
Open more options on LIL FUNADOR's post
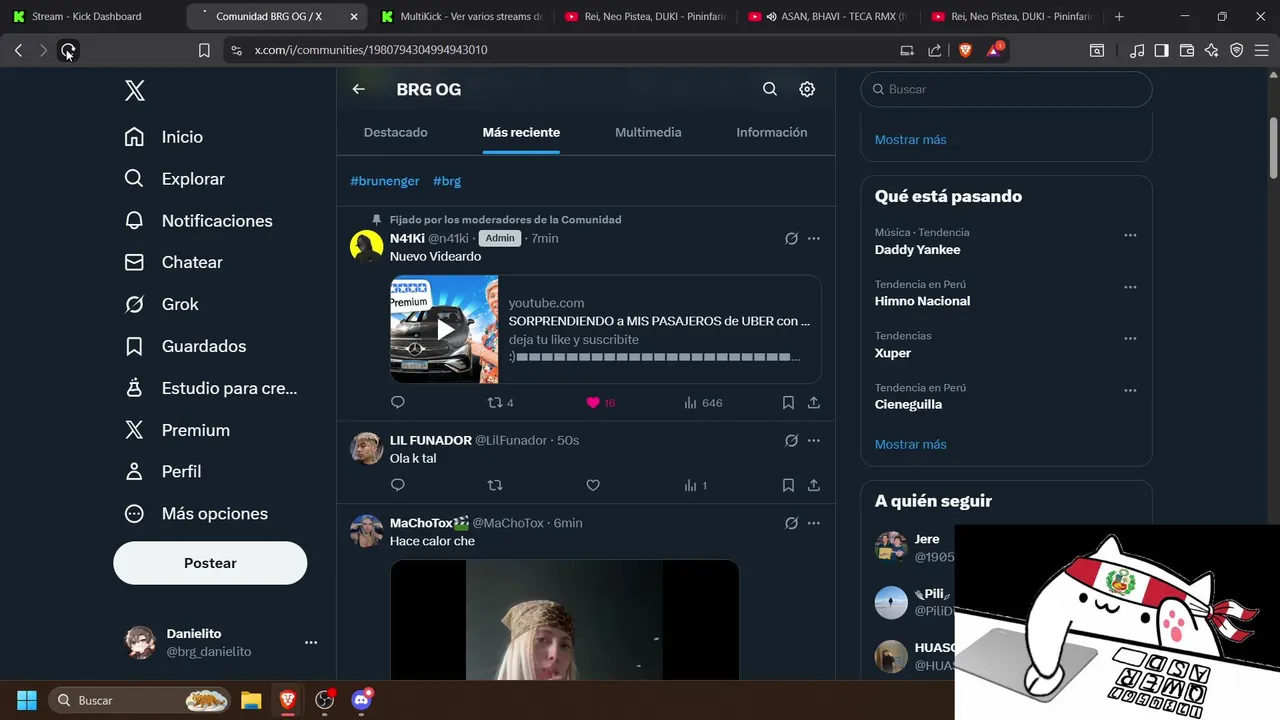[814, 441]
